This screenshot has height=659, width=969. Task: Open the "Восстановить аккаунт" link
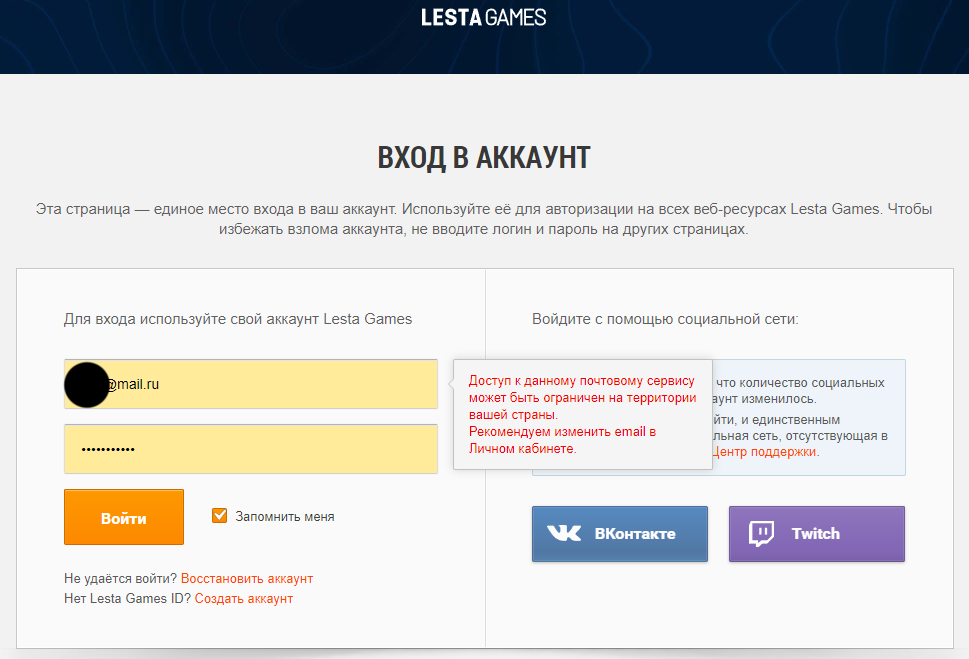247,579
